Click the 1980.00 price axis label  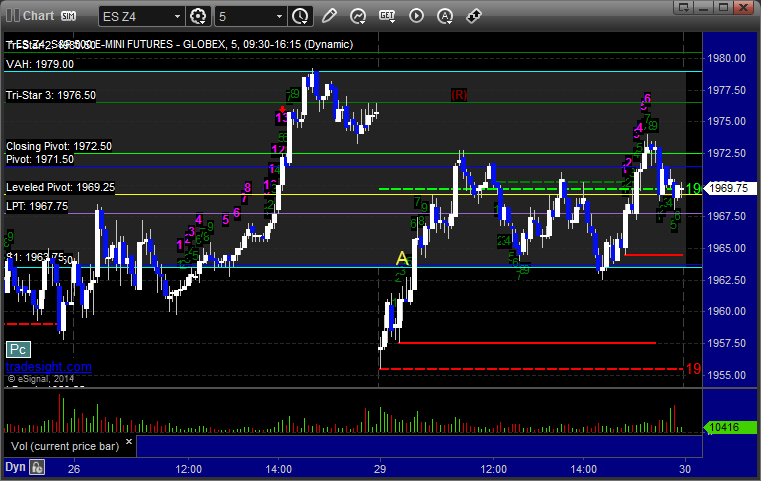pos(727,58)
